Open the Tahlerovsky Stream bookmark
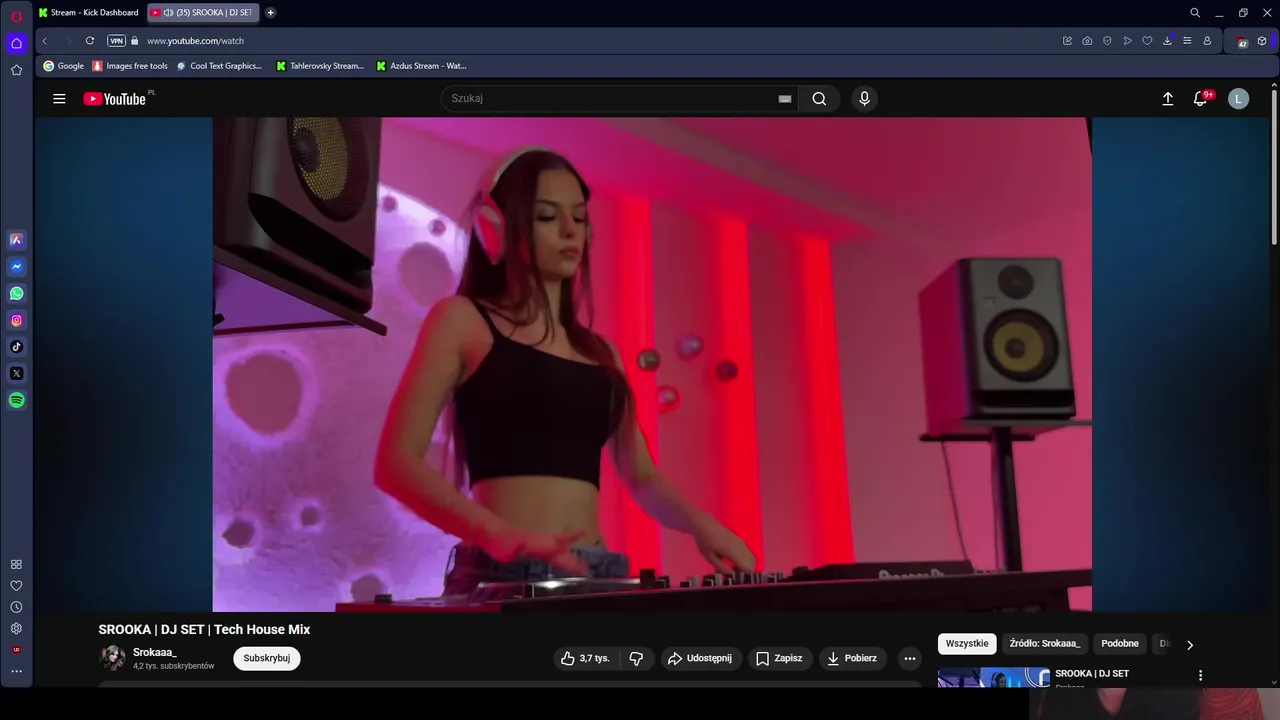 coord(320,66)
